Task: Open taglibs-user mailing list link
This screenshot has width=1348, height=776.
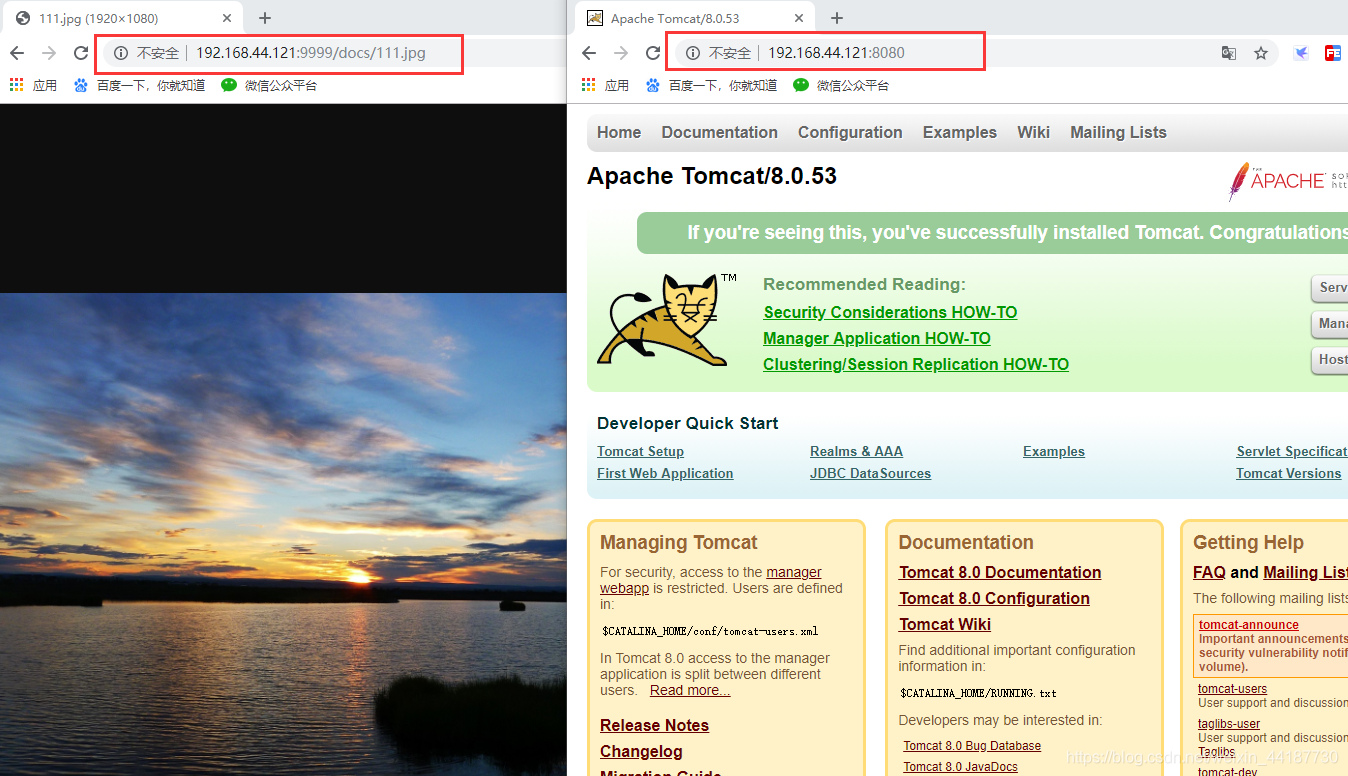Action: (x=1229, y=723)
